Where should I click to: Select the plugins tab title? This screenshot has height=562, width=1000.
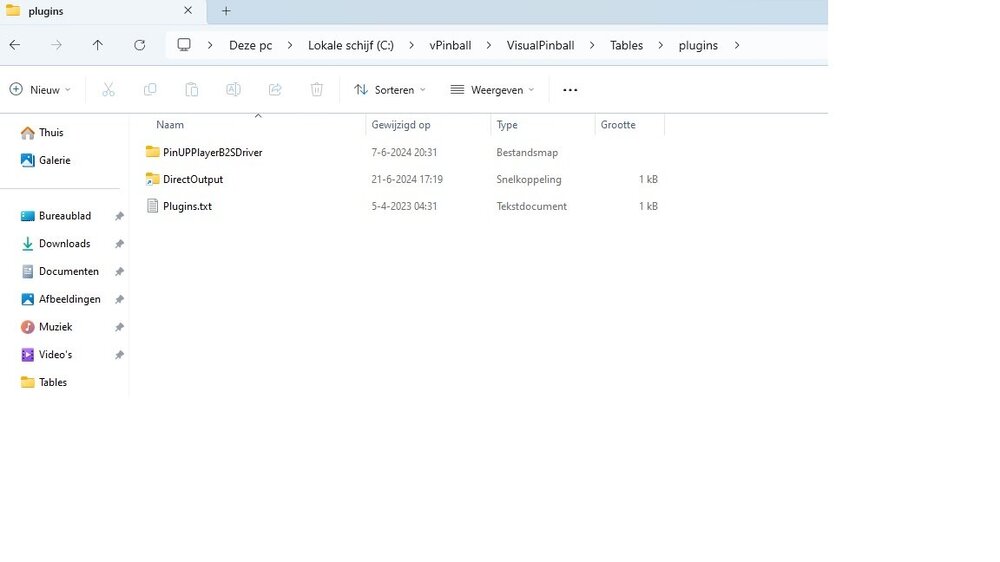(46, 11)
